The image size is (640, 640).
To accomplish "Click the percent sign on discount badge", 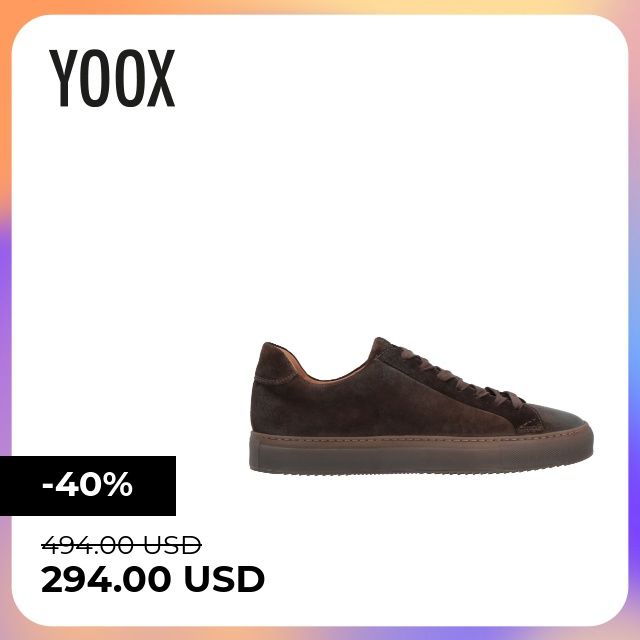I will tap(118, 484).
